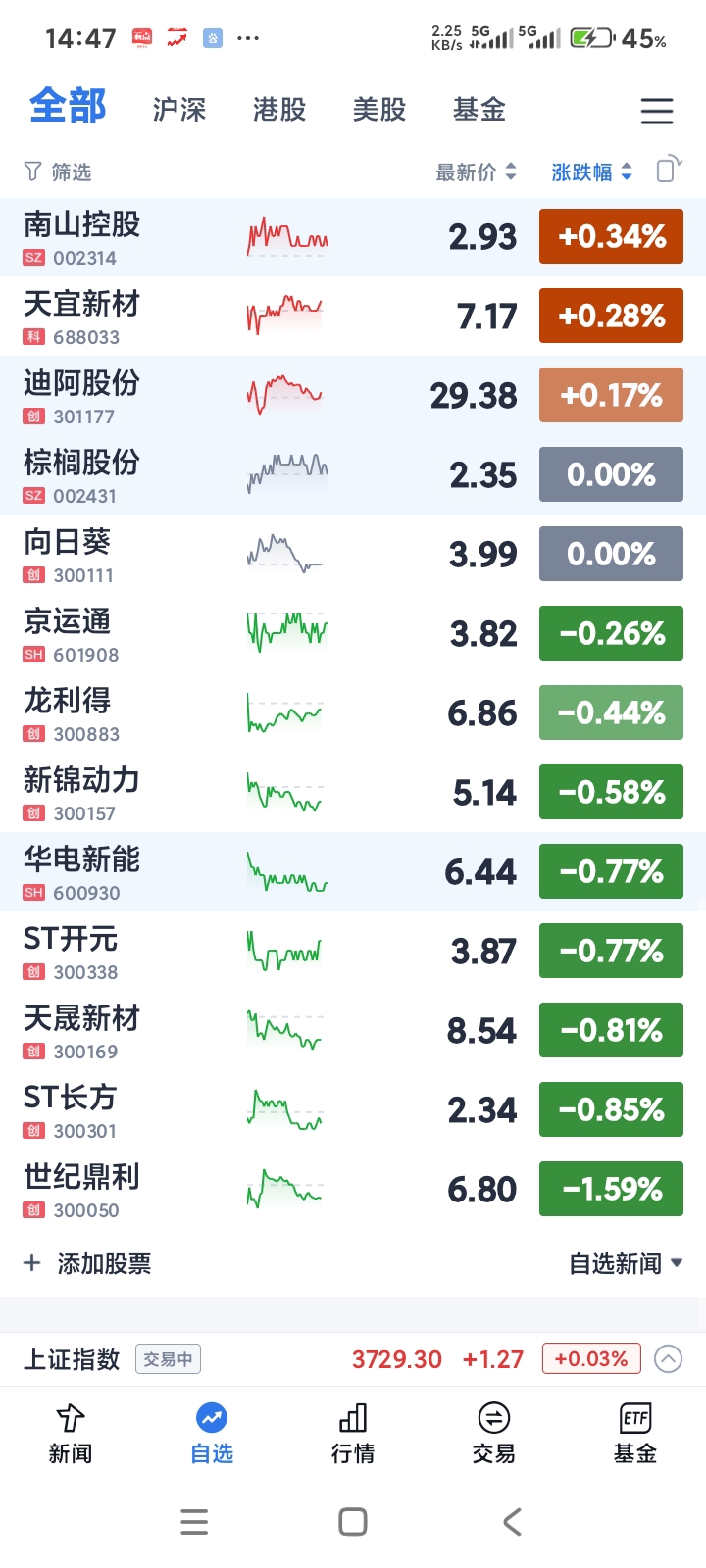Viewport: 706px width, 1568px height.
Task: Tap the edit list icon beside 涨跌幅
Action: point(669,169)
